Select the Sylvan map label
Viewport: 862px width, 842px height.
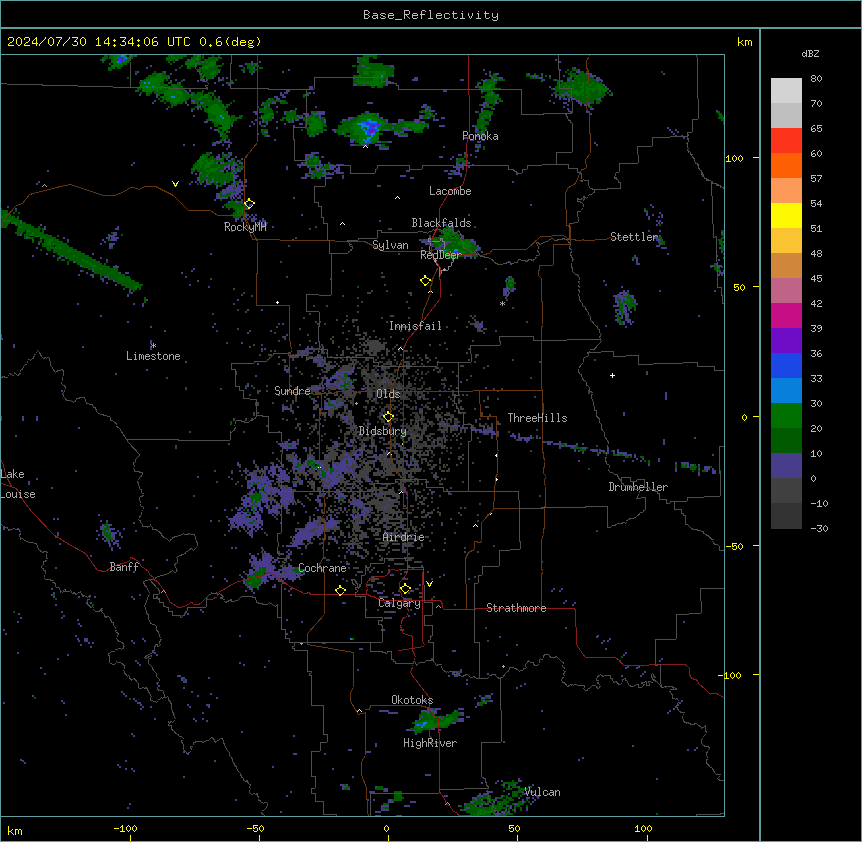pos(390,245)
